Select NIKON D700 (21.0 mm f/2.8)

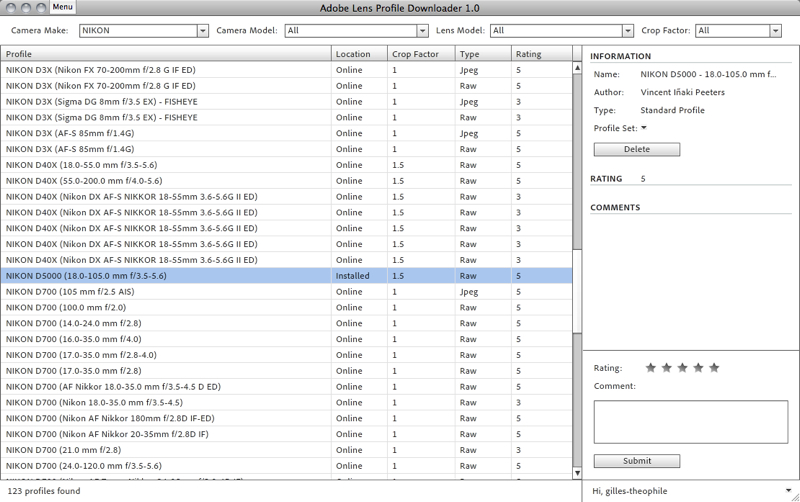pos(286,449)
